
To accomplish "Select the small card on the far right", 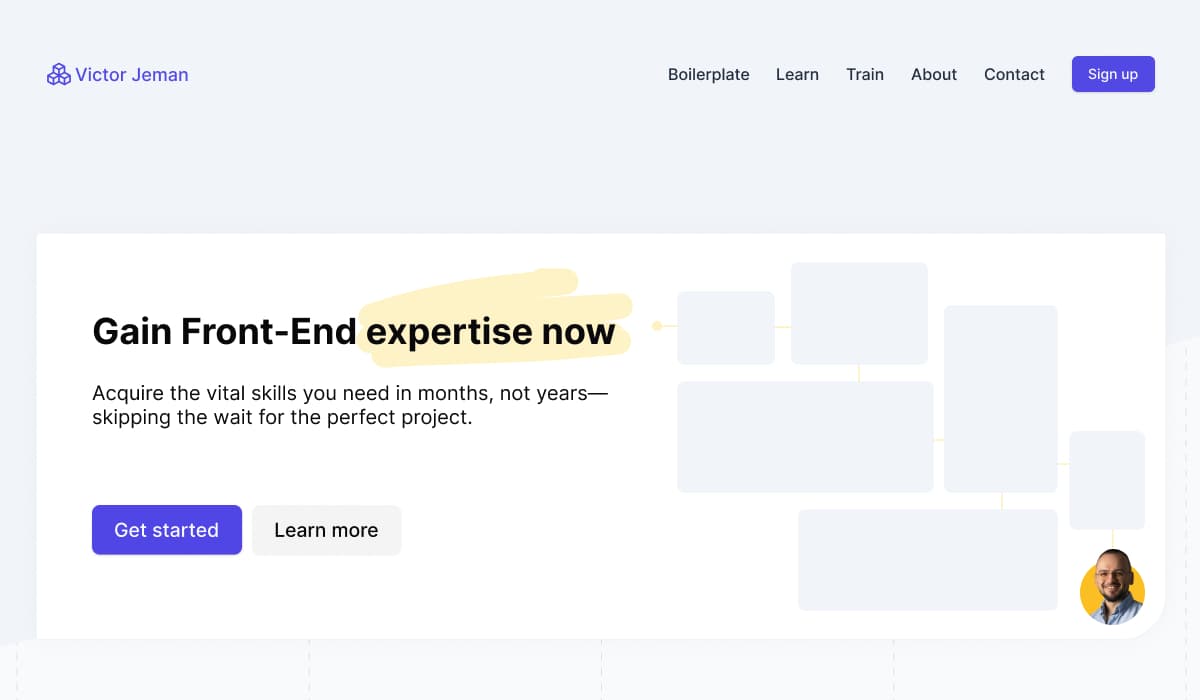I will tap(1107, 480).
